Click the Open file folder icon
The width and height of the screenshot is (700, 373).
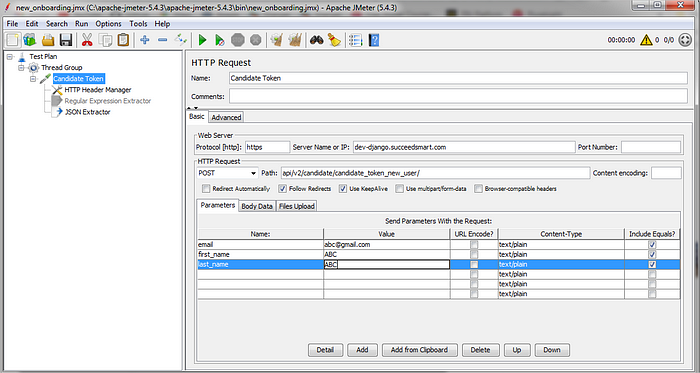[48, 40]
